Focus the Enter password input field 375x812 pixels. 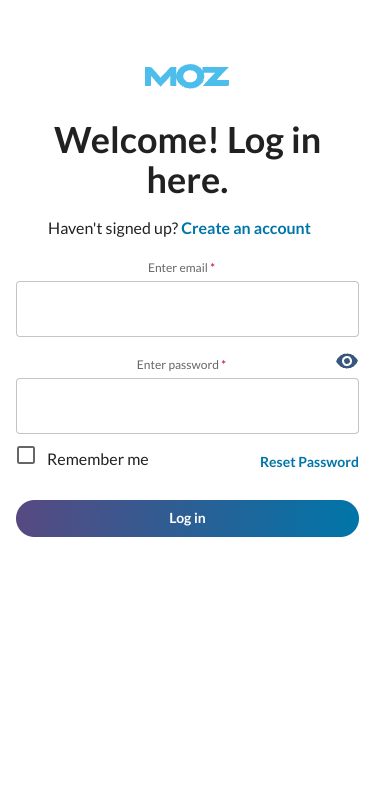tap(188, 406)
